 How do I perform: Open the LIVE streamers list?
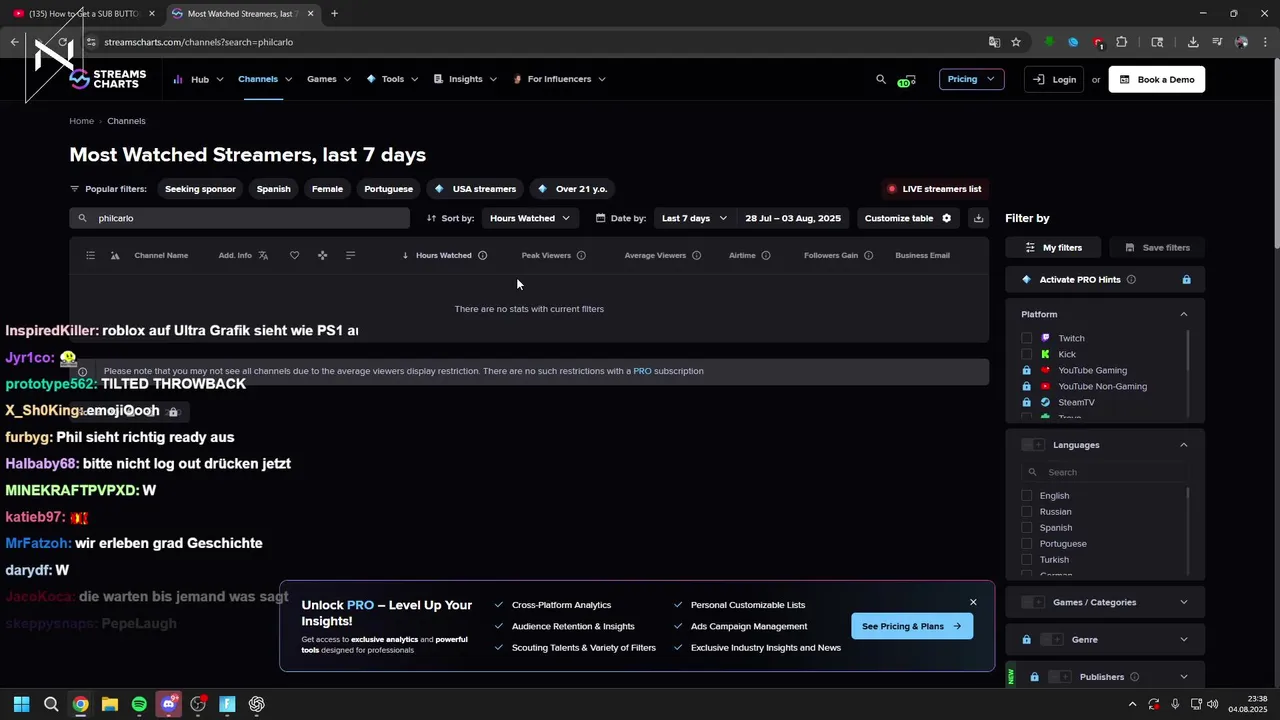pyautogui.click(x=934, y=189)
